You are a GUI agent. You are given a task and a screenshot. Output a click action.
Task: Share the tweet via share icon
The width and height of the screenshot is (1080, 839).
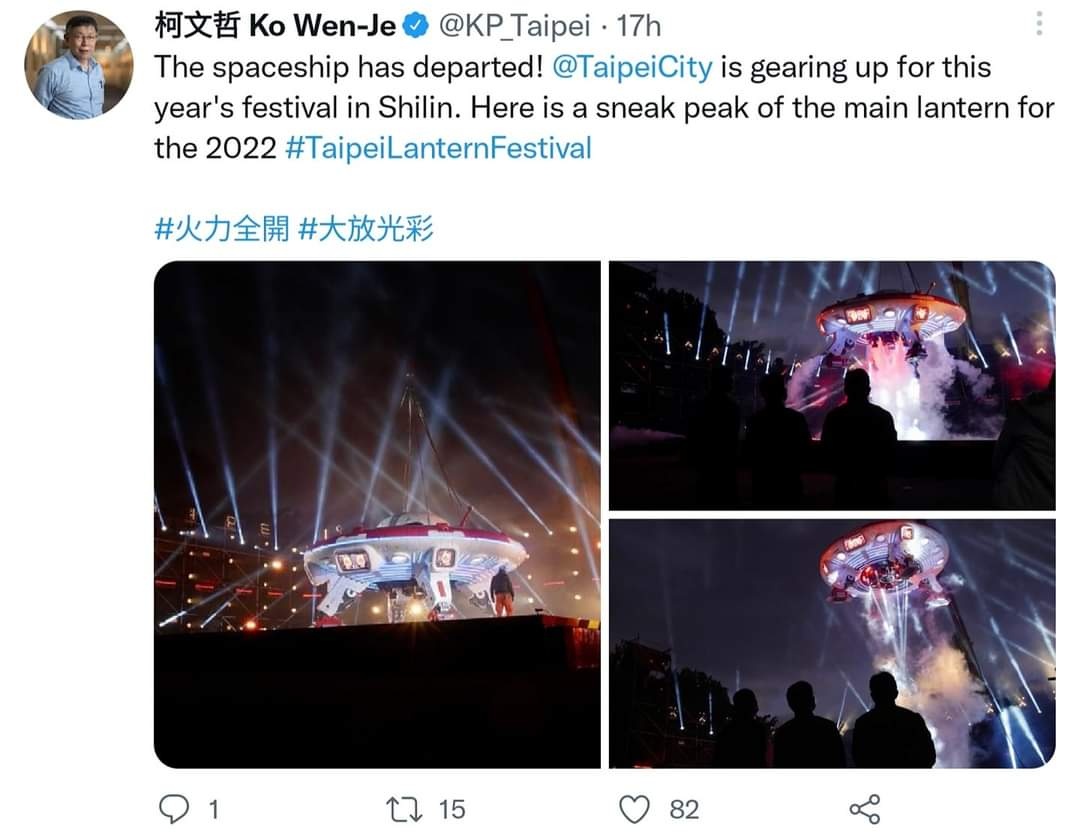tap(865, 809)
